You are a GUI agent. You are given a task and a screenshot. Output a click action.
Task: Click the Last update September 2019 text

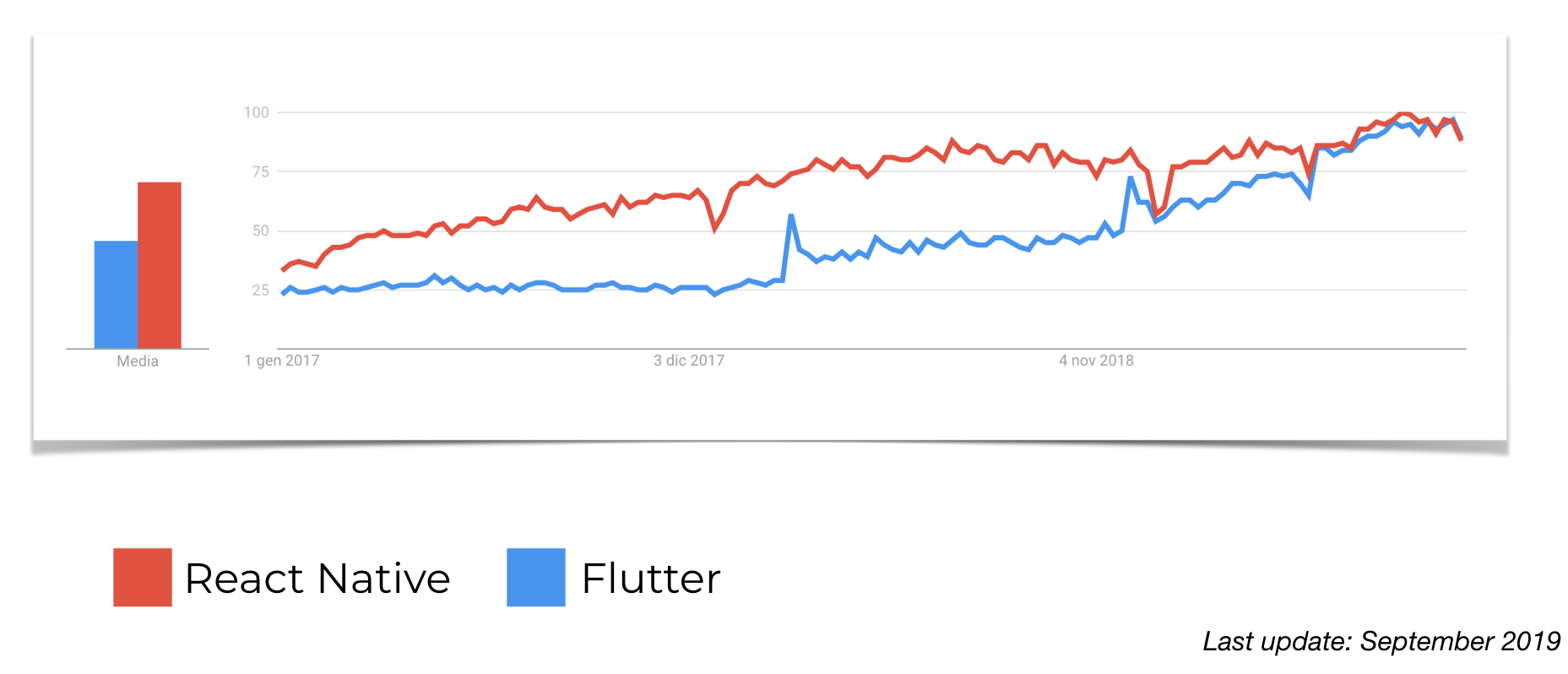click(x=1381, y=641)
